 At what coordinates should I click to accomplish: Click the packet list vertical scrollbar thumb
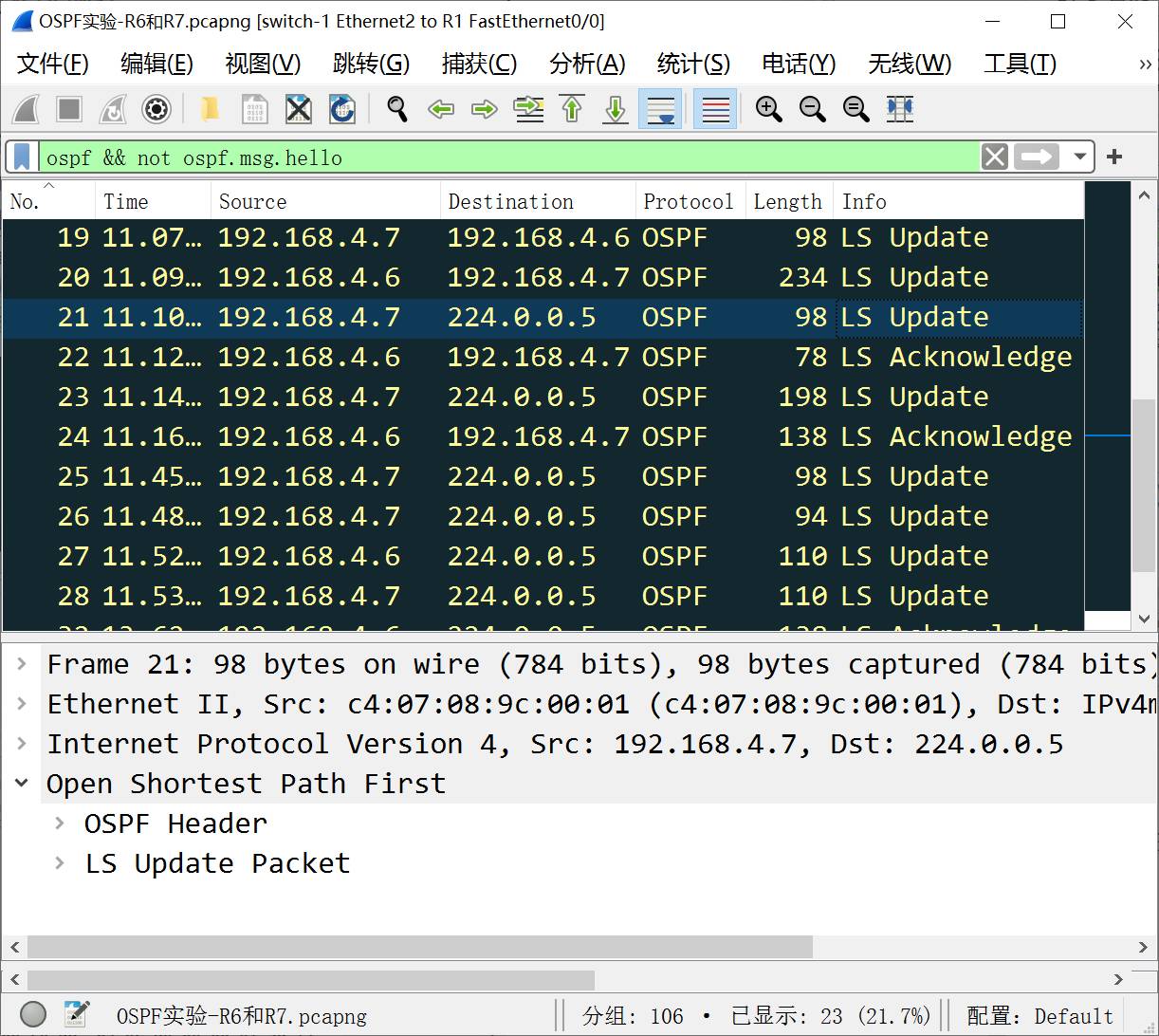1144,484
